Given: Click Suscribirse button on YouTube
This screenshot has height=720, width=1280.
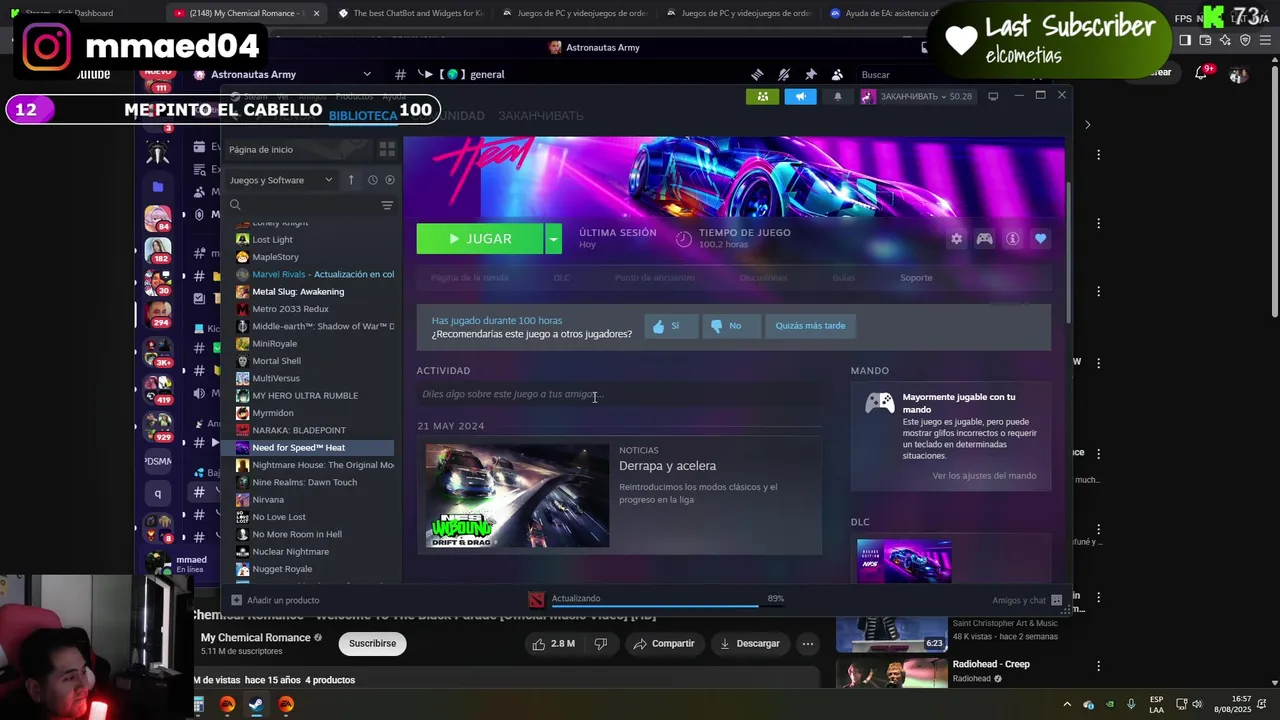Looking at the screenshot, I should click(x=372, y=644).
